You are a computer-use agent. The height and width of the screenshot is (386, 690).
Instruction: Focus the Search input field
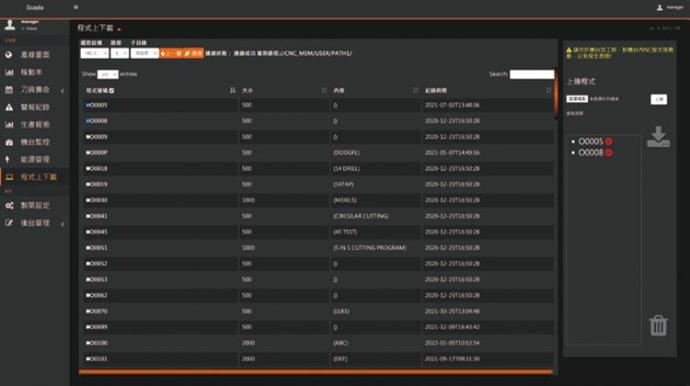532,74
